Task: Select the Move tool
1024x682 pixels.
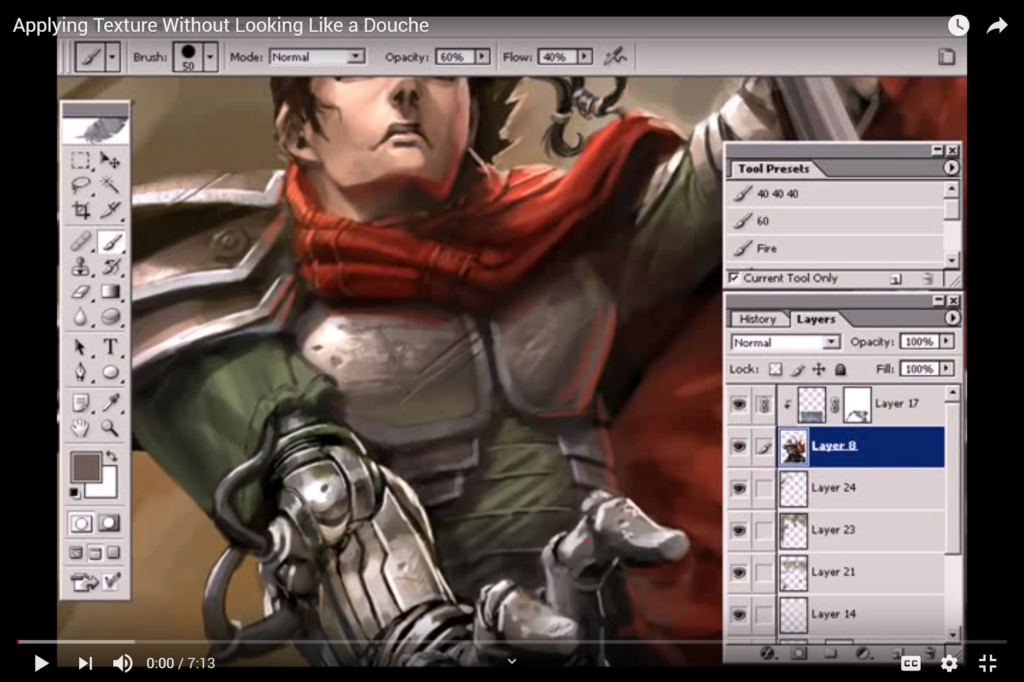Action: (x=110, y=160)
